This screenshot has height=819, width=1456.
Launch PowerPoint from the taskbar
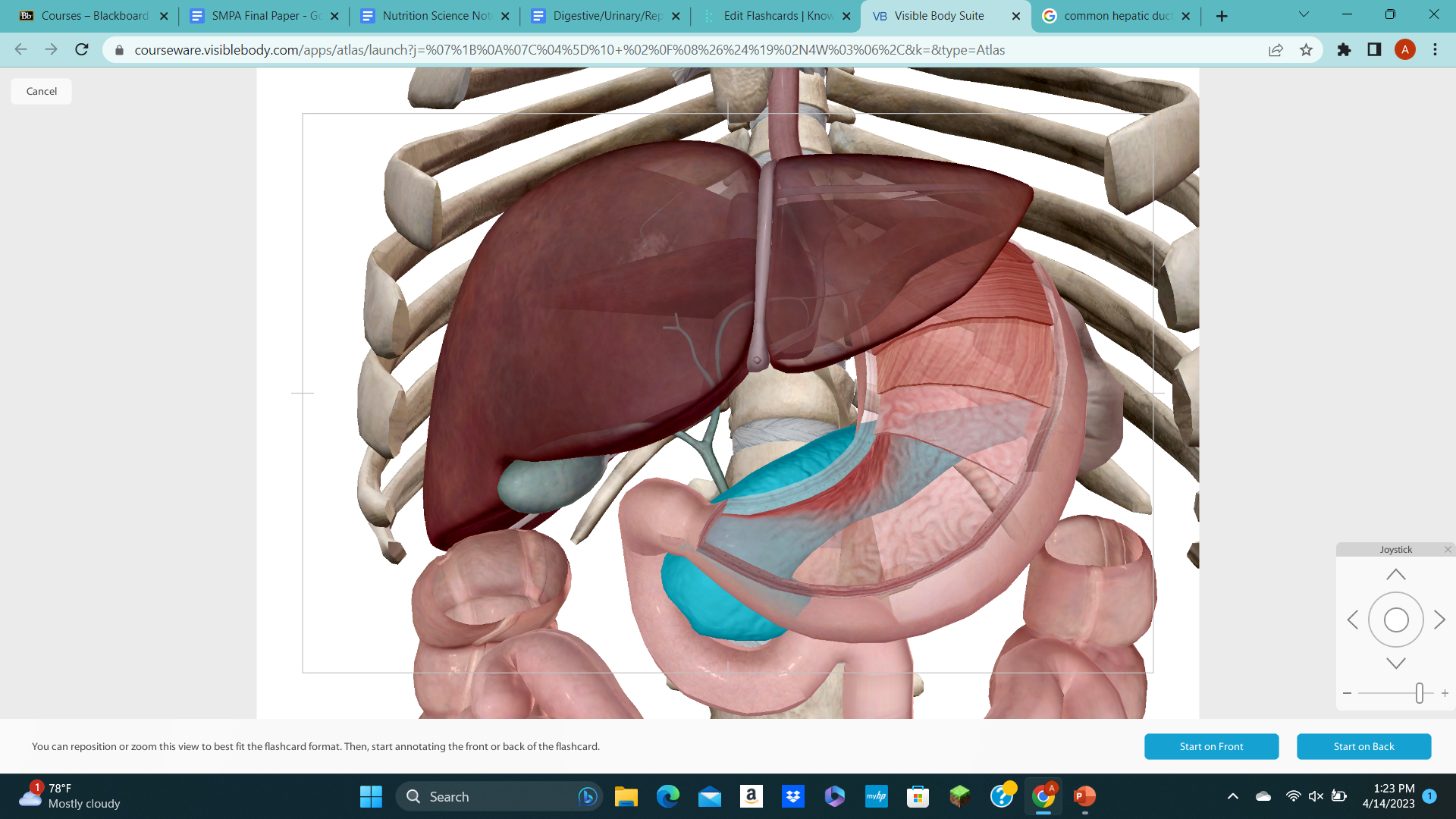pyautogui.click(x=1084, y=796)
